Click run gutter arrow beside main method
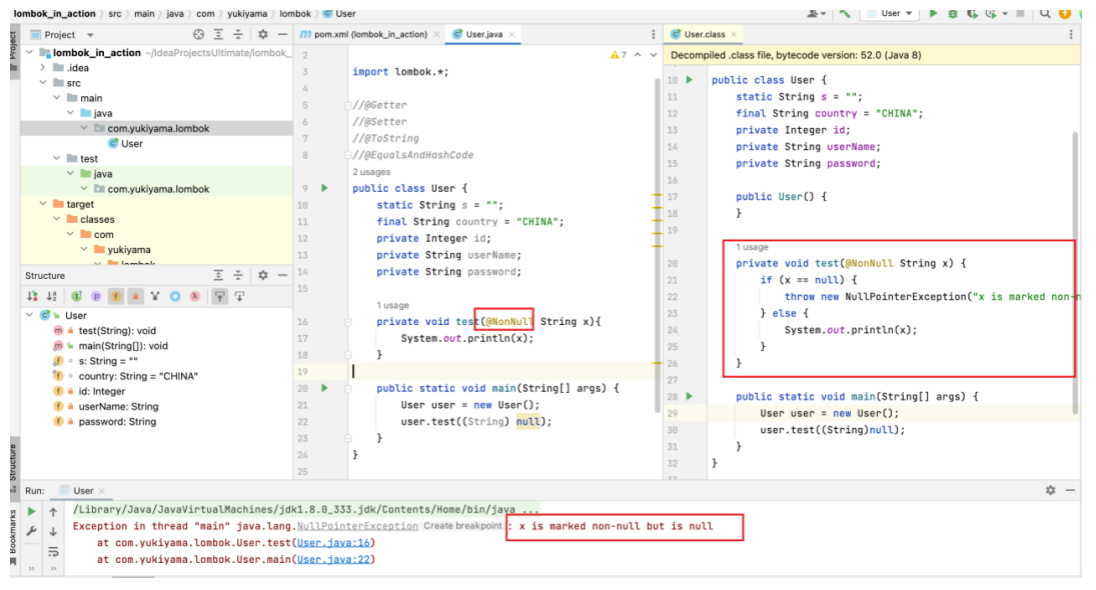This screenshot has width=1096, height=590. 324,388
